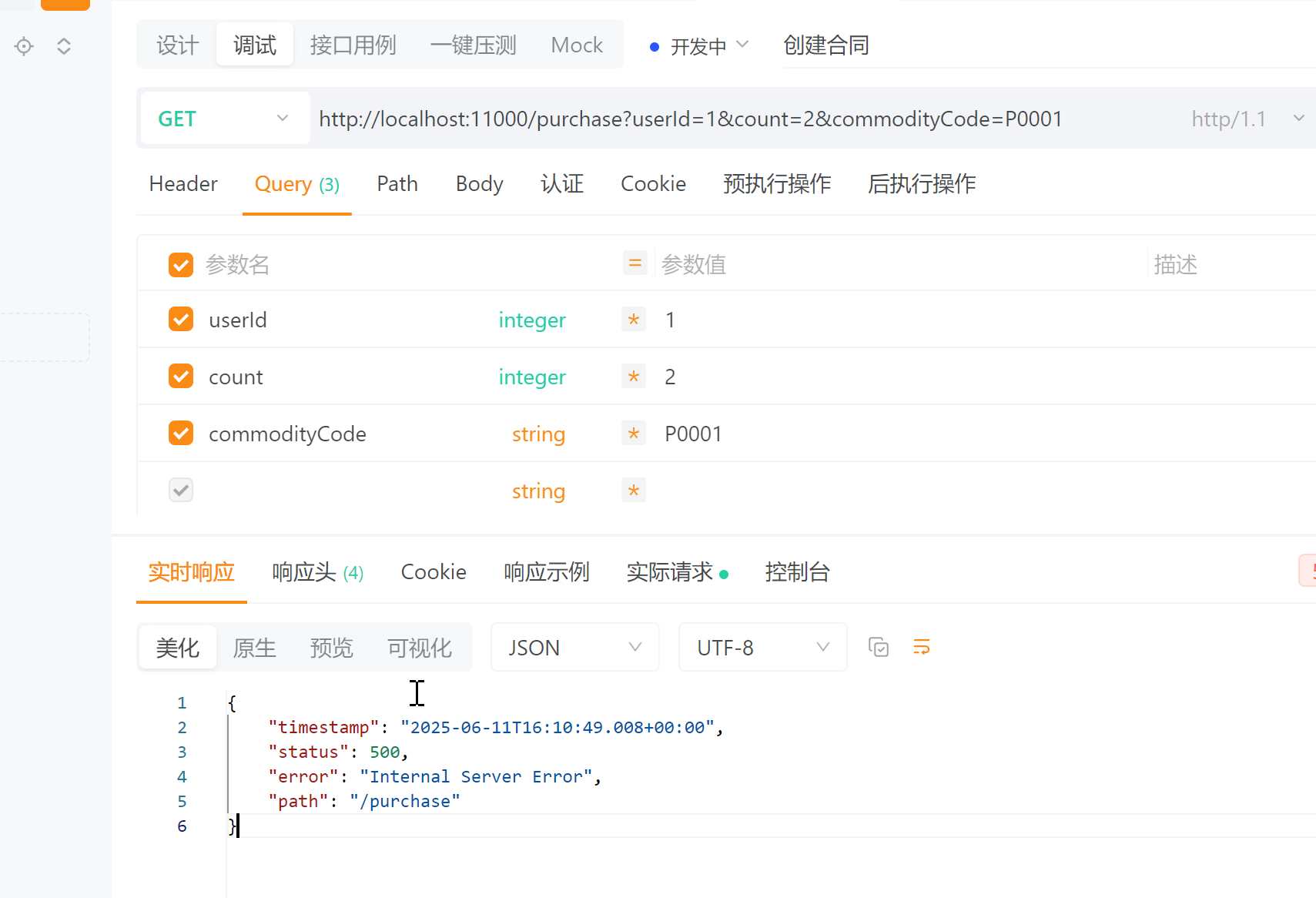The width and height of the screenshot is (1316, 898).
Task: Click the userId value field
Action: point(901,320)
